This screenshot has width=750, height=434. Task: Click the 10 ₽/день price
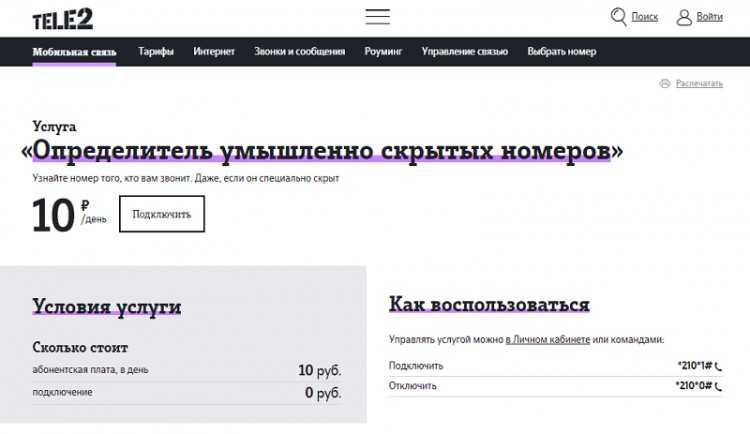coord(69,215)
